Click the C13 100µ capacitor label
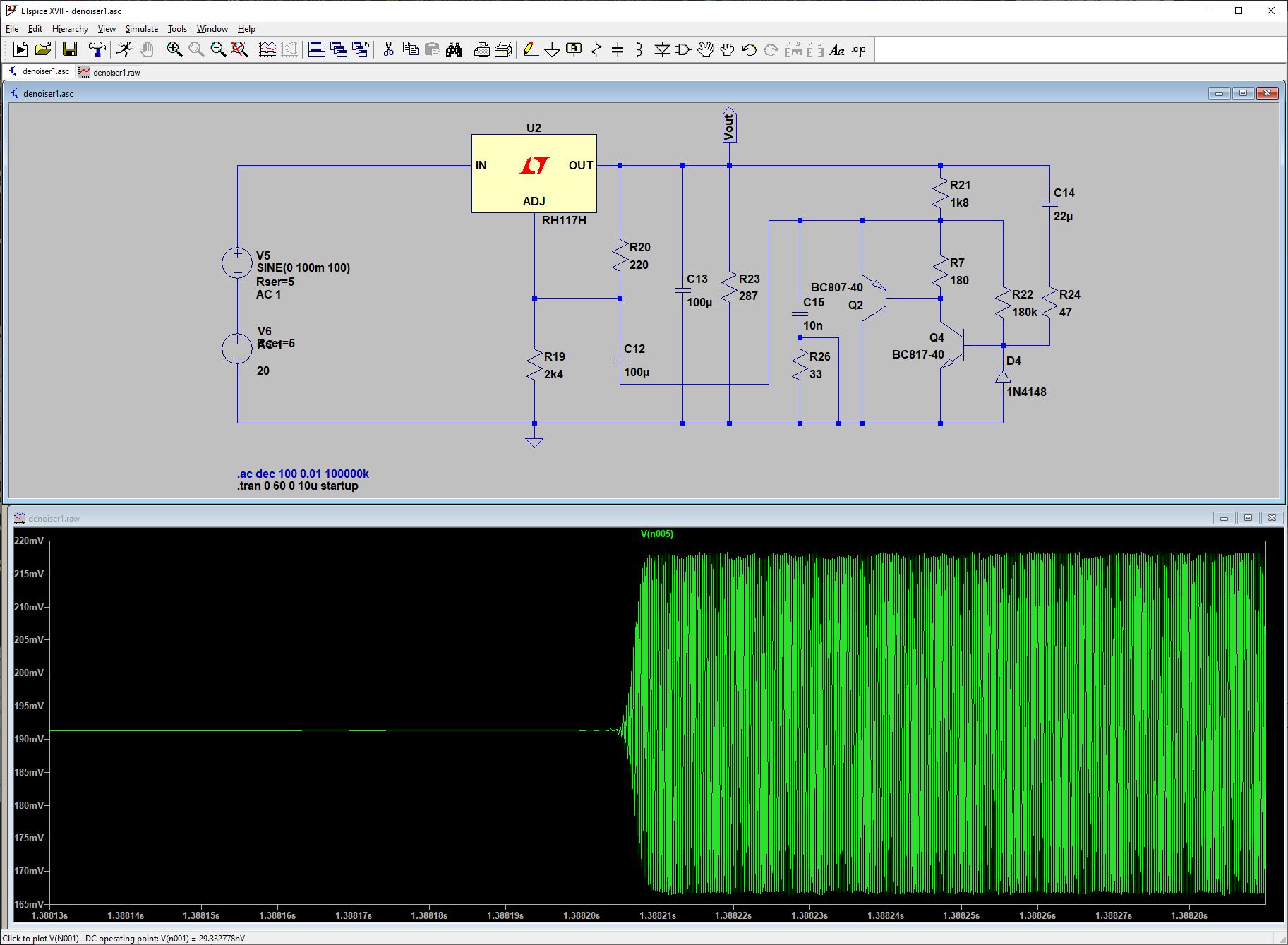The height and width of the screenshot is (945, 1288). pyautogui.click(x=699, y=291)
